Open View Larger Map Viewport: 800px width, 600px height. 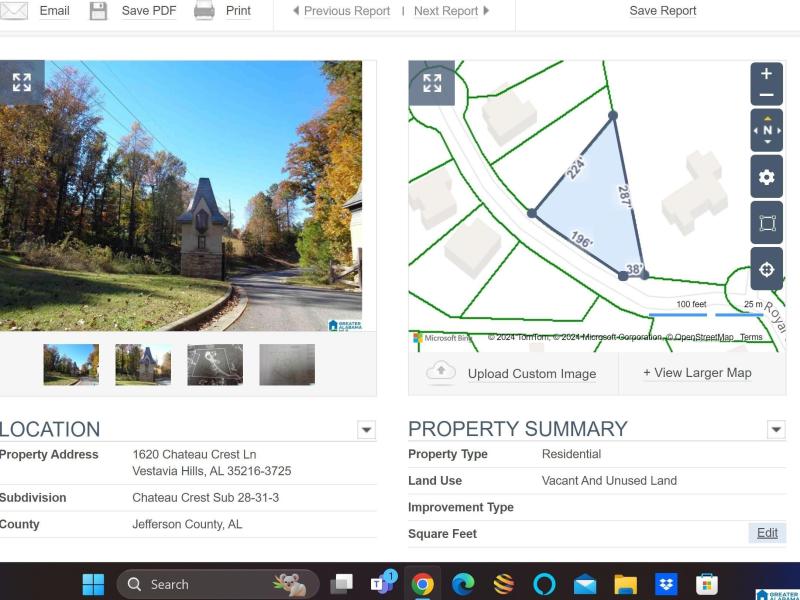coord(697,373)
